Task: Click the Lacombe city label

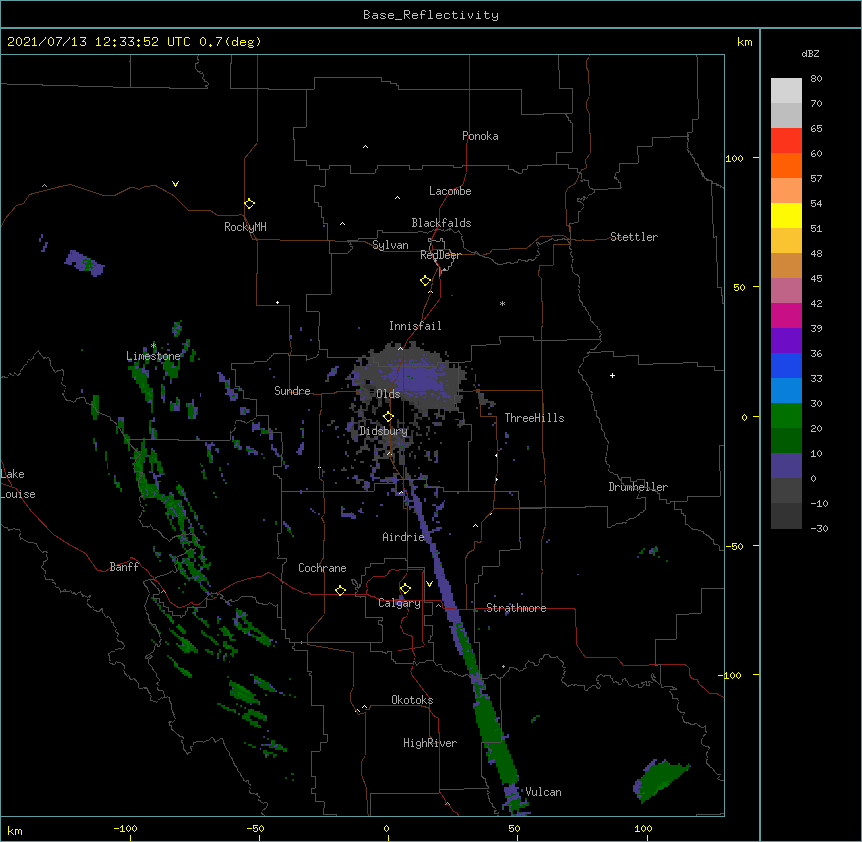Action: (x=450, y=191)
